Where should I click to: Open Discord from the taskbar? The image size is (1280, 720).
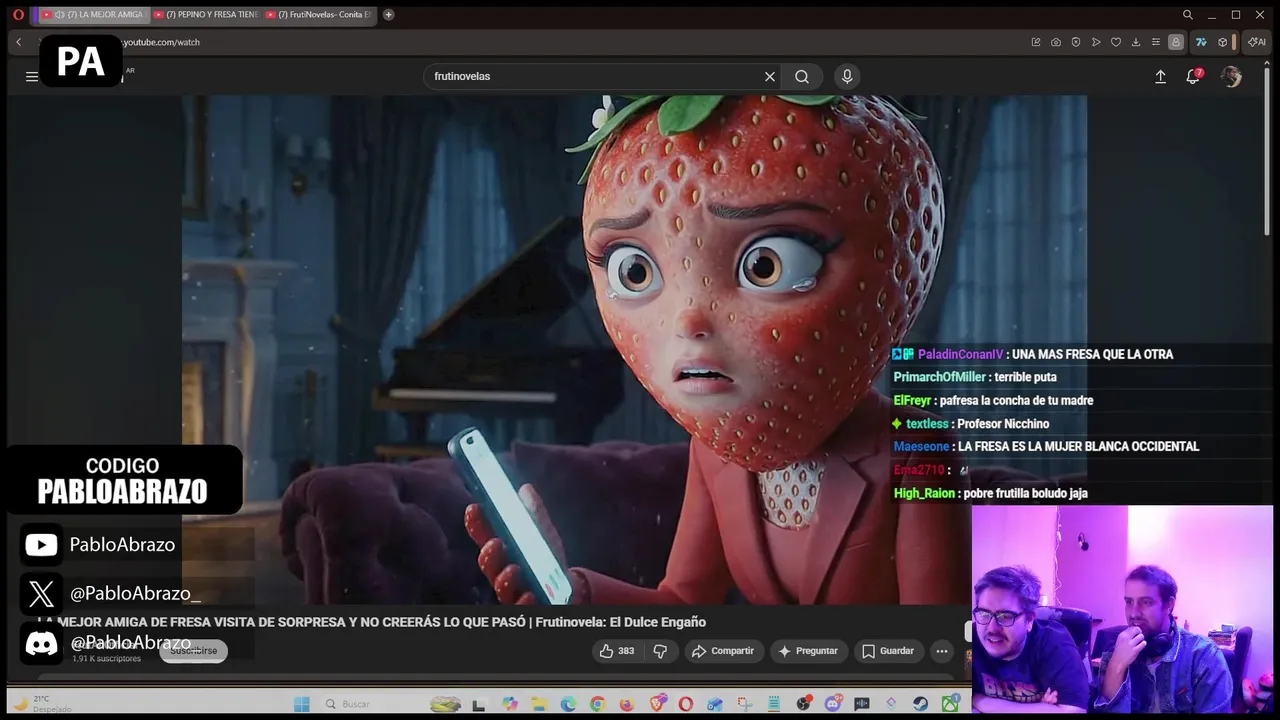[833, 704]
